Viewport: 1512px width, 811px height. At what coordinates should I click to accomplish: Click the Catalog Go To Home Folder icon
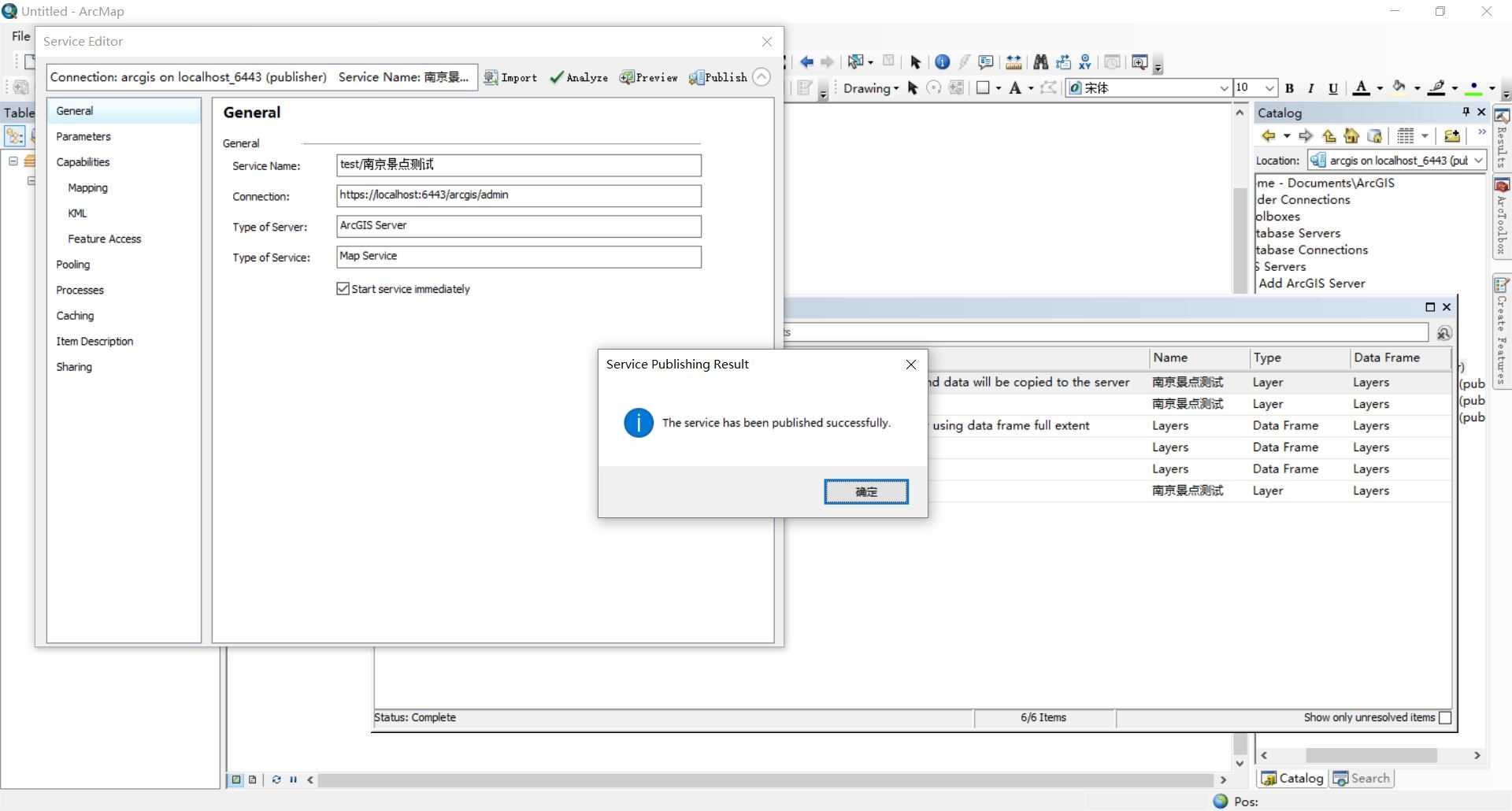(x=1351, y=135)
